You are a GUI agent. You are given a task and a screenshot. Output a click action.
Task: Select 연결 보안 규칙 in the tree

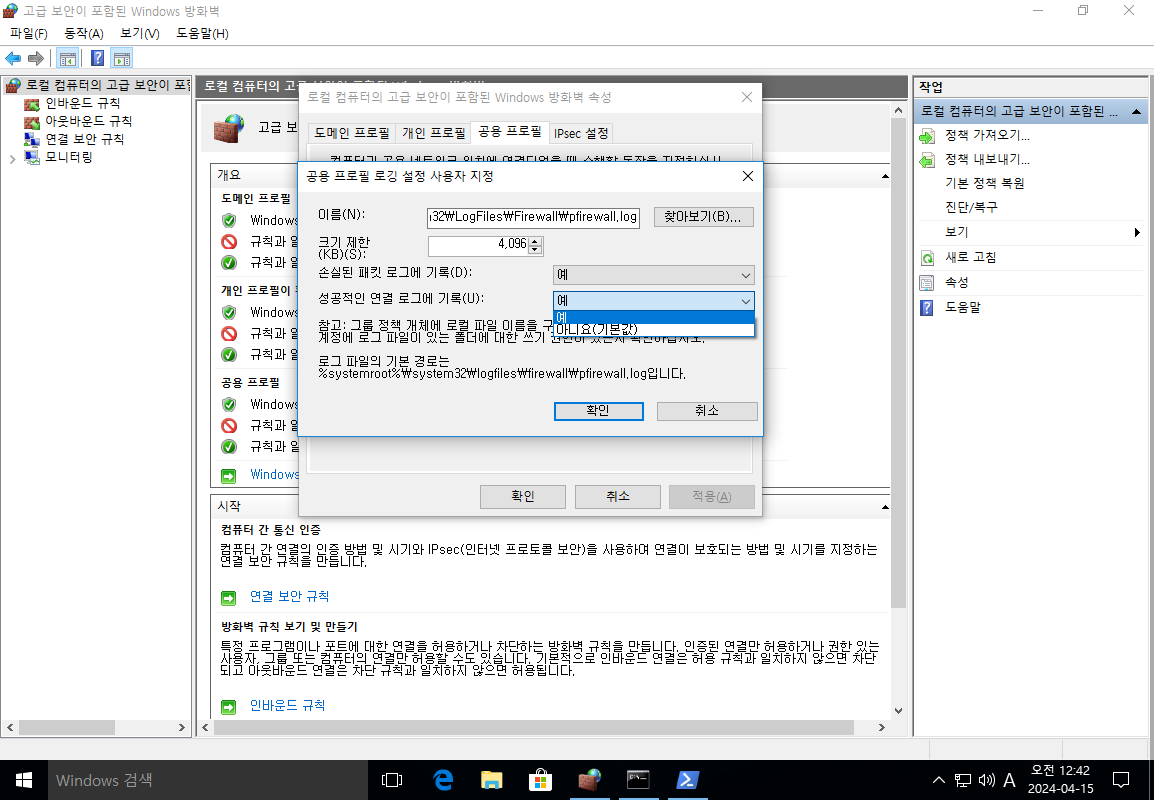(85, 138)
